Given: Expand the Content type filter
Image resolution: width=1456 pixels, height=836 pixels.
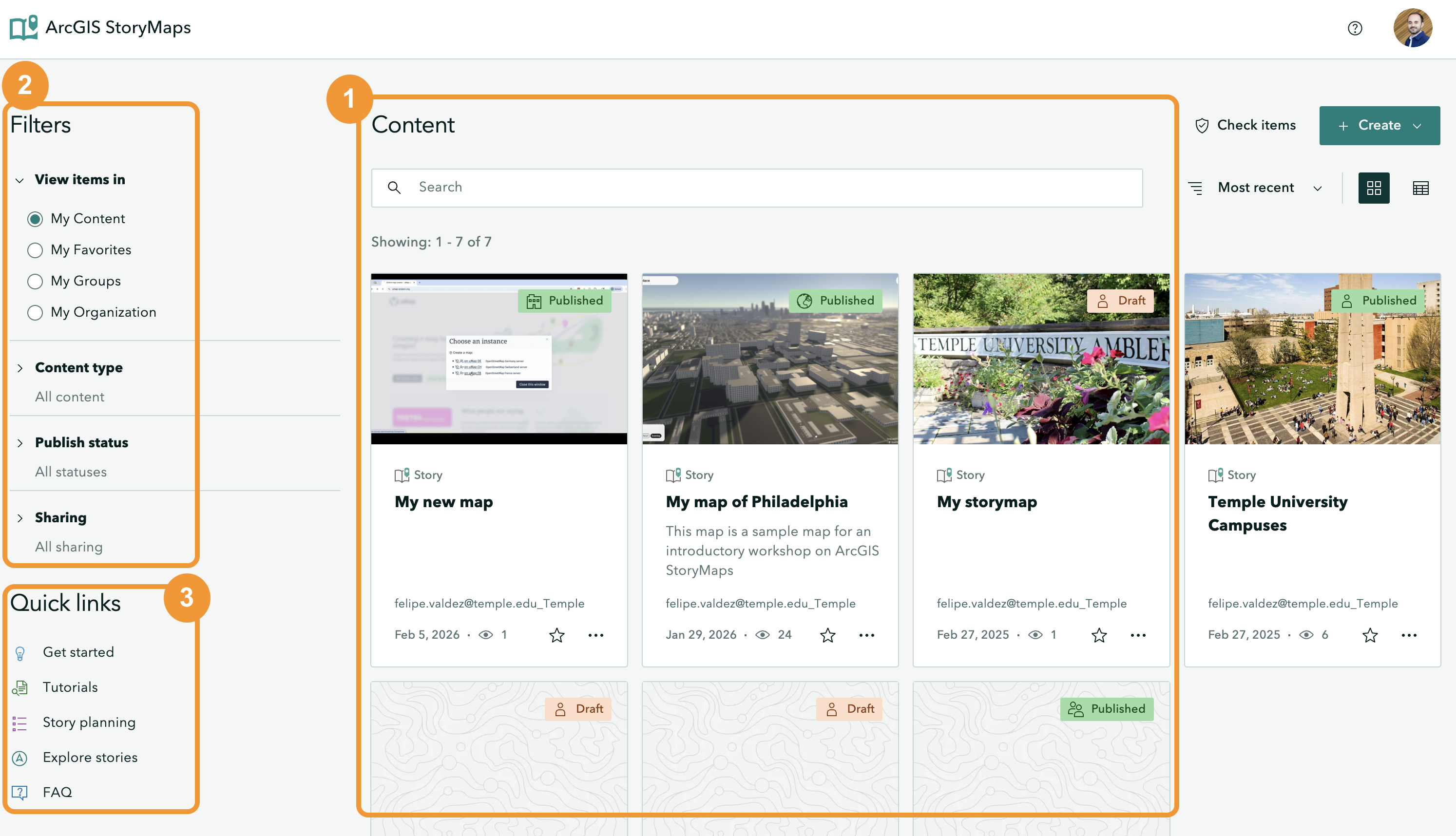Looking at the screenshot, I should click(x=19, y=368).
